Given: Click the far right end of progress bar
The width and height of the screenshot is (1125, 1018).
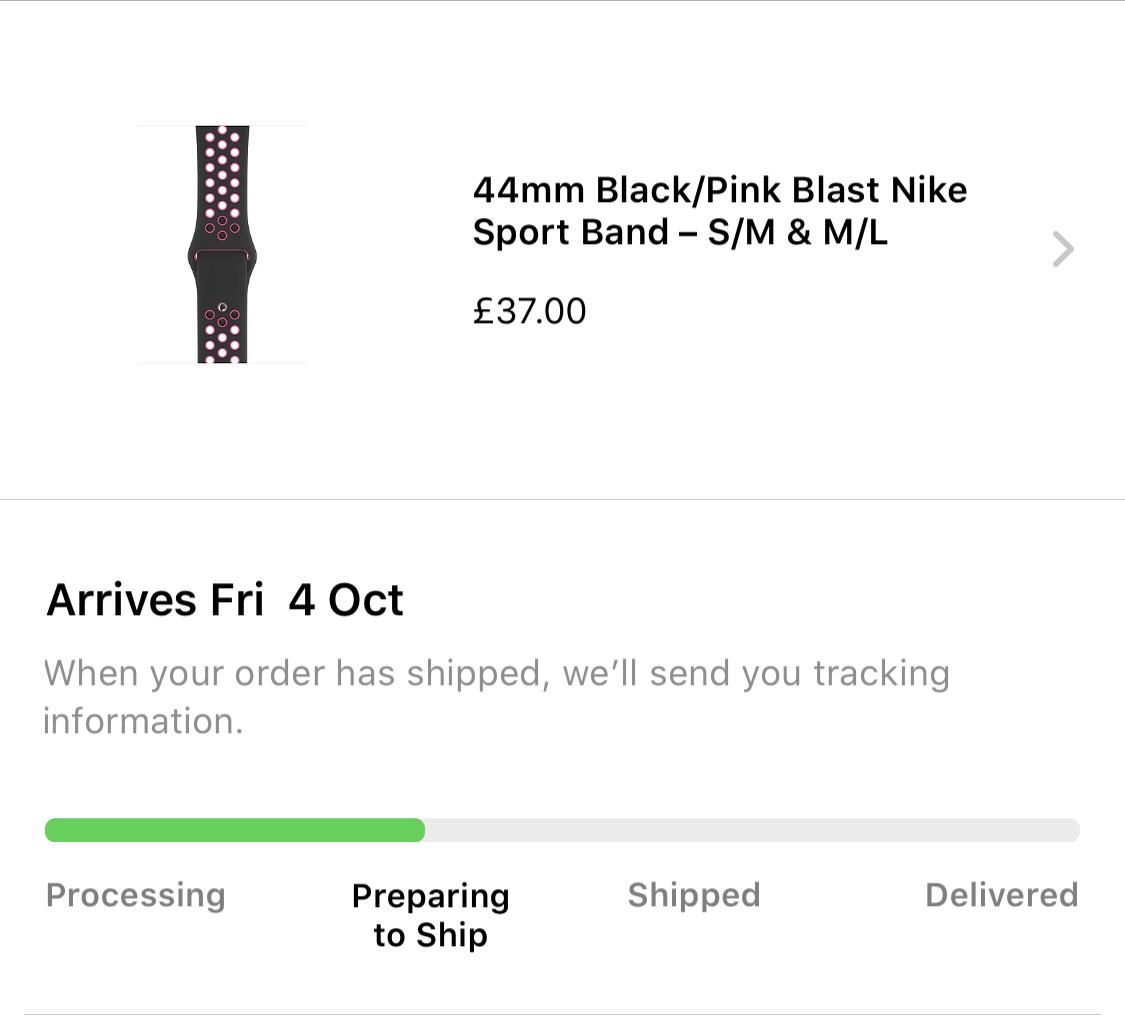Looking at the screenshot, I should point(1072,830).
